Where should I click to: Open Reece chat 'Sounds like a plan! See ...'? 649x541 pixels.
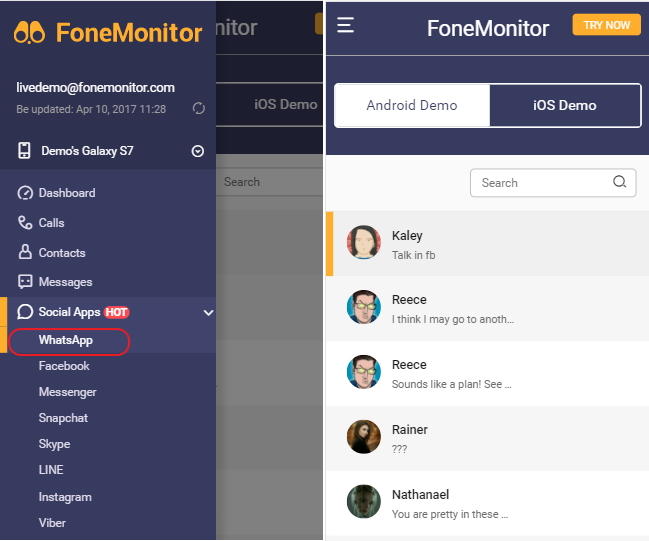point(487,373)
